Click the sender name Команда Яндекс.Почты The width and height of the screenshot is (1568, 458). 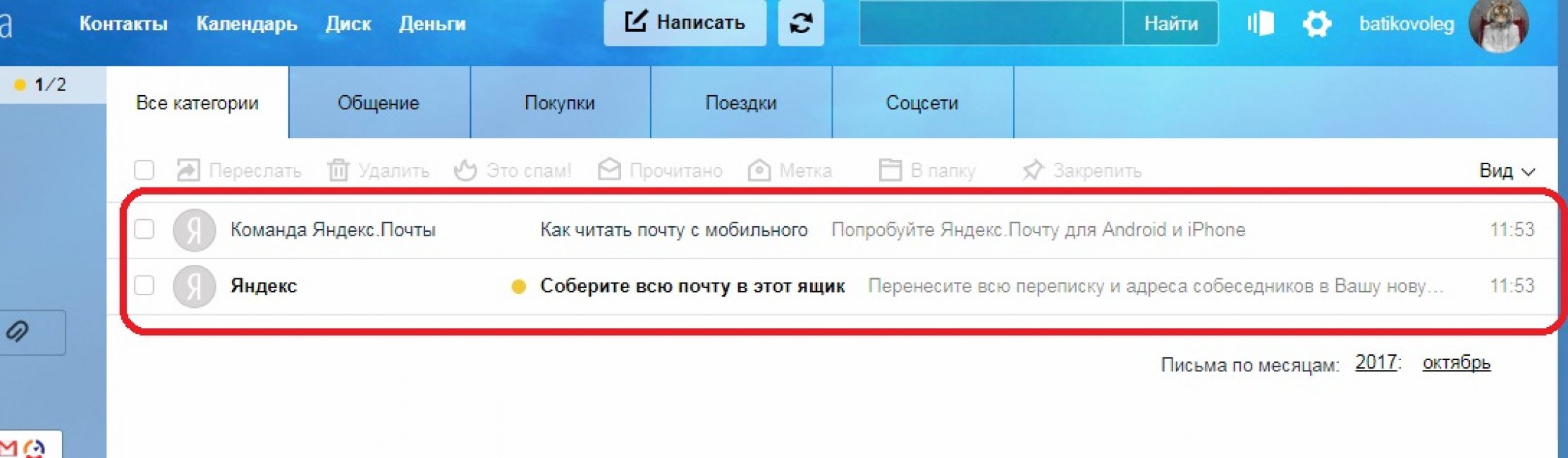coord(333,230)
